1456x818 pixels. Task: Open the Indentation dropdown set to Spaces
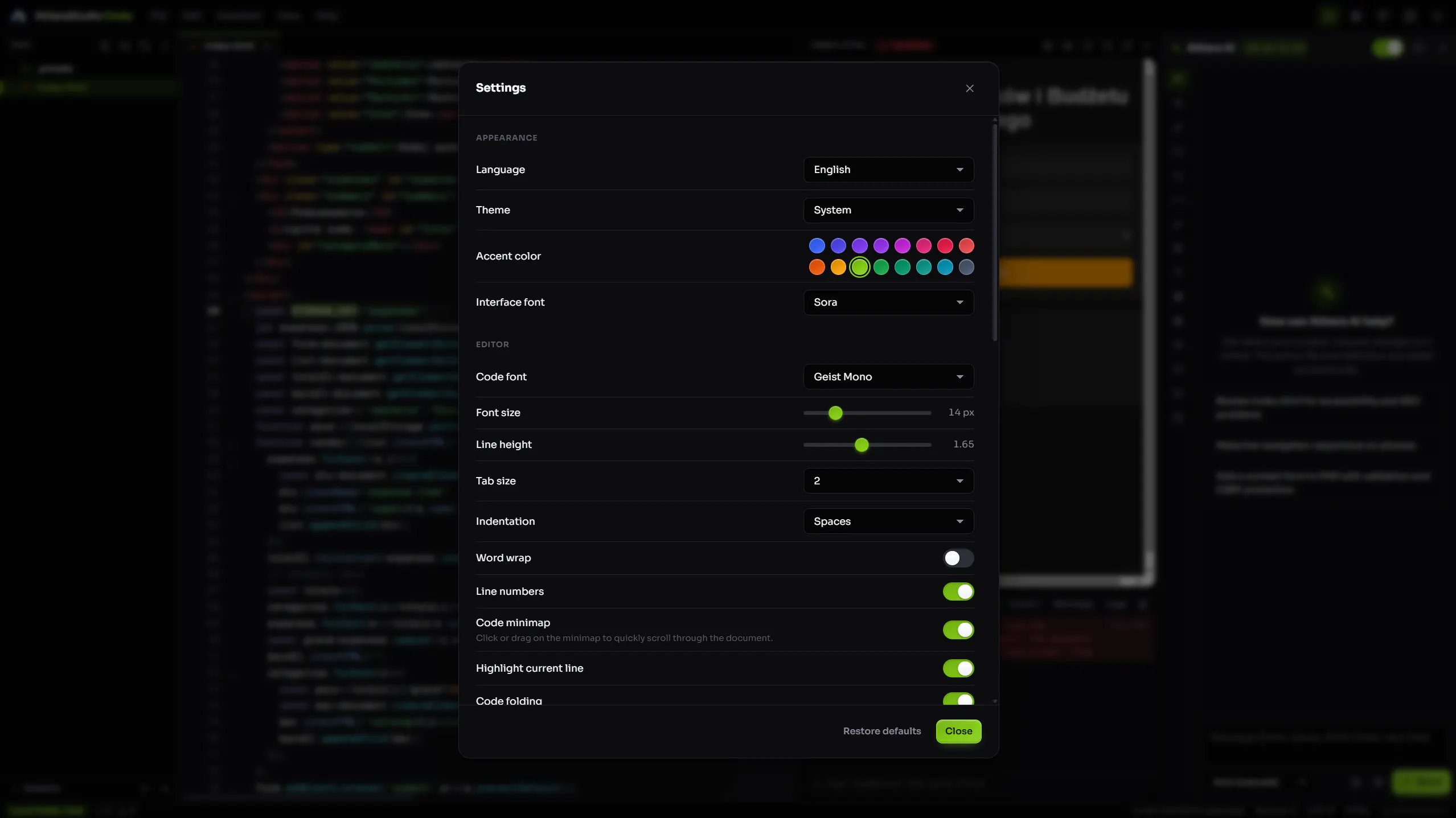click(x=888, y=521)
